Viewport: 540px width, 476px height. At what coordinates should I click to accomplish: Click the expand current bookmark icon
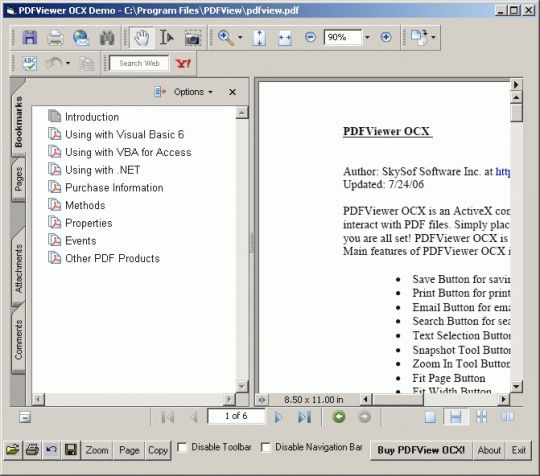[160, 92]
